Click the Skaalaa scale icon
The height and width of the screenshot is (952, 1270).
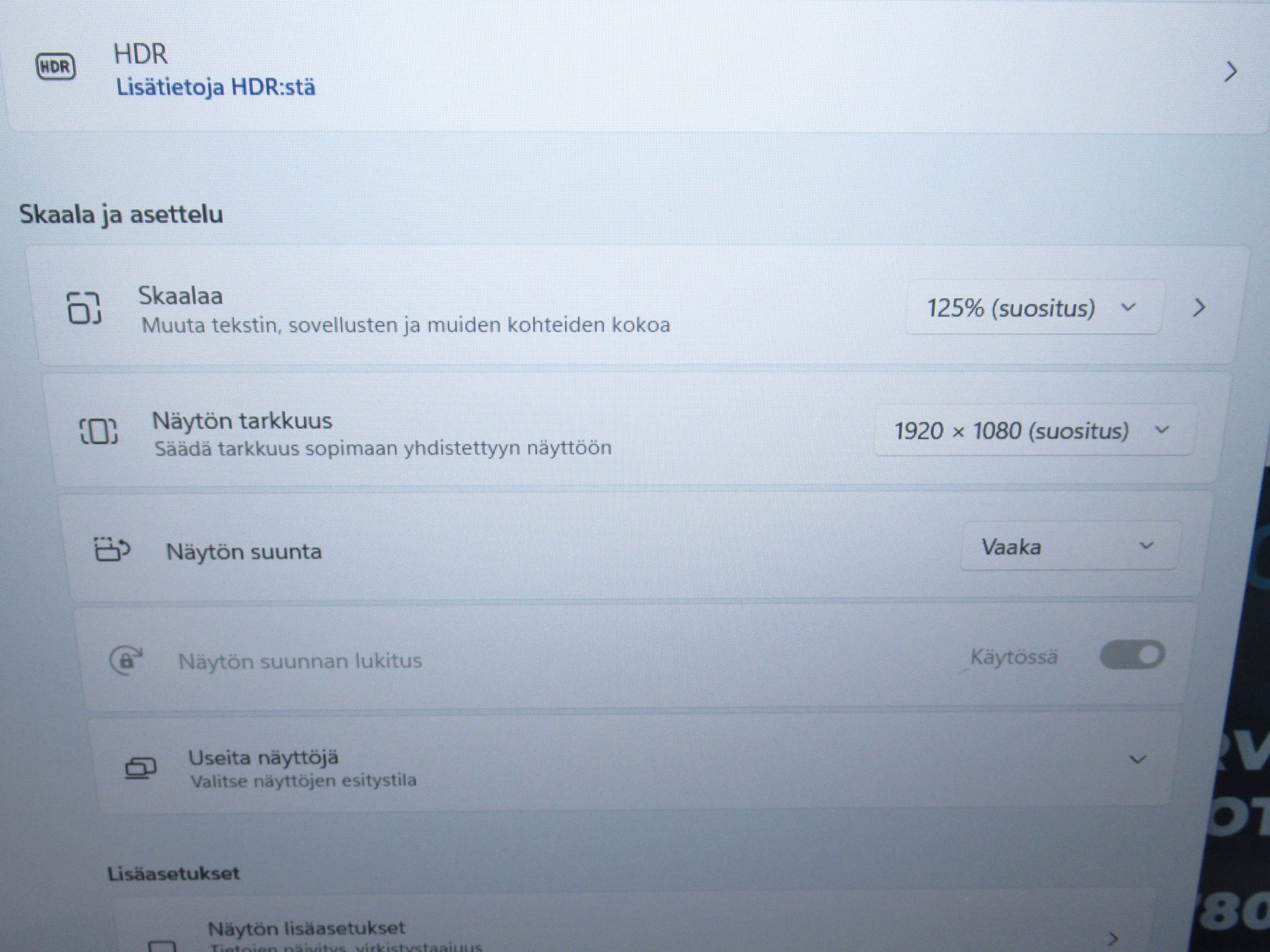coord(84,307)
